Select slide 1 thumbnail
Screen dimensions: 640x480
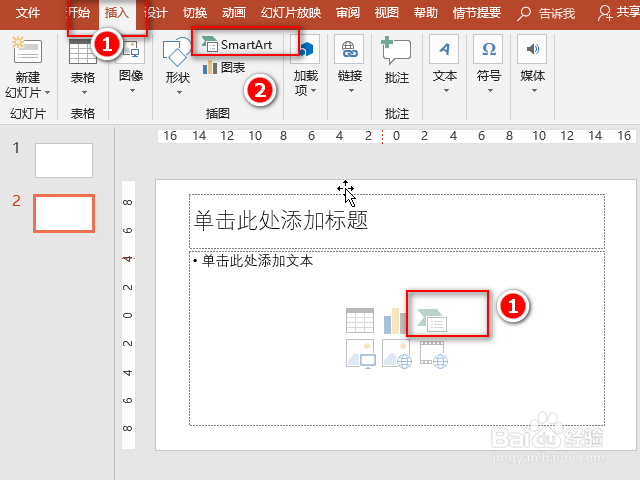[x=64, y=160]
